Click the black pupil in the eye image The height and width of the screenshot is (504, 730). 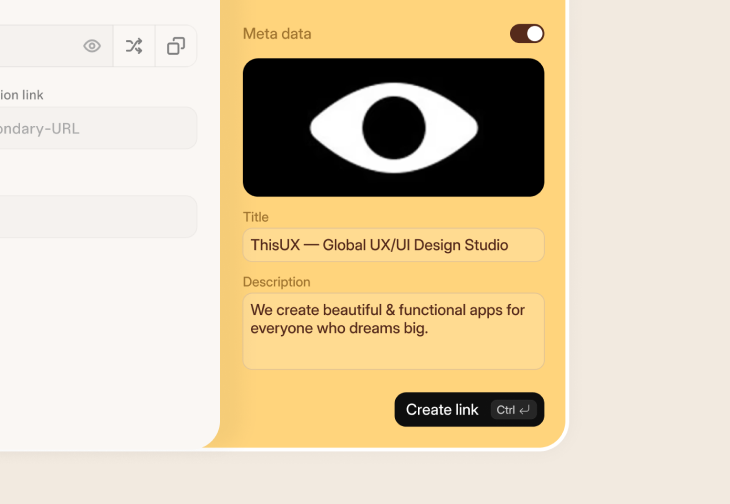coord(393,128)
